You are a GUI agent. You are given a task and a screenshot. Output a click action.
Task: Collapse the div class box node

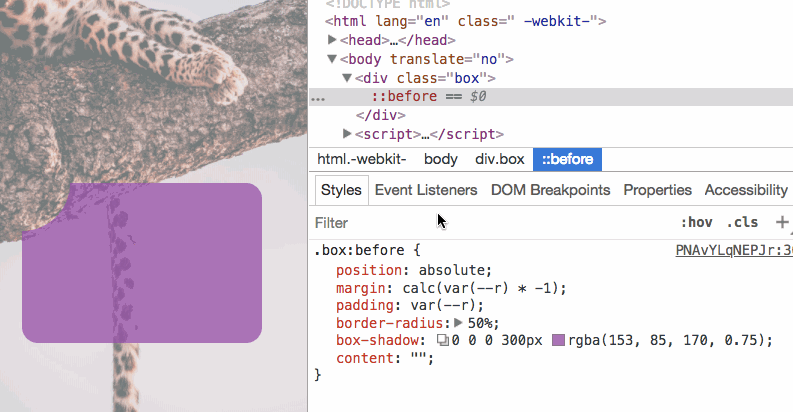347,78
